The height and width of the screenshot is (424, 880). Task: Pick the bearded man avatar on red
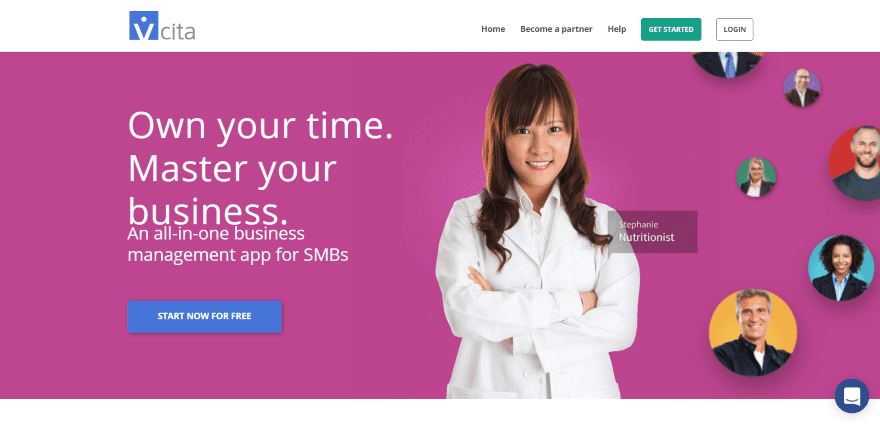point(856,163)
